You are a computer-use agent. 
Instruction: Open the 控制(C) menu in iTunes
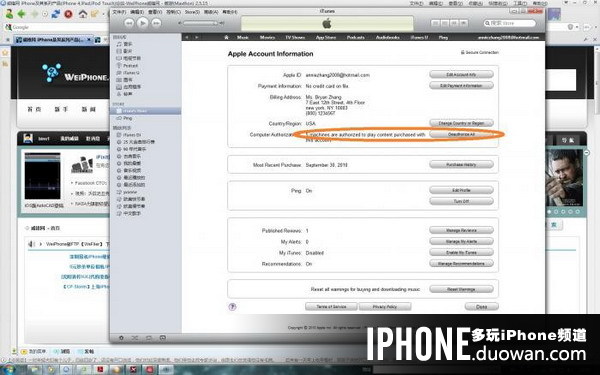(x=173, y=12)
